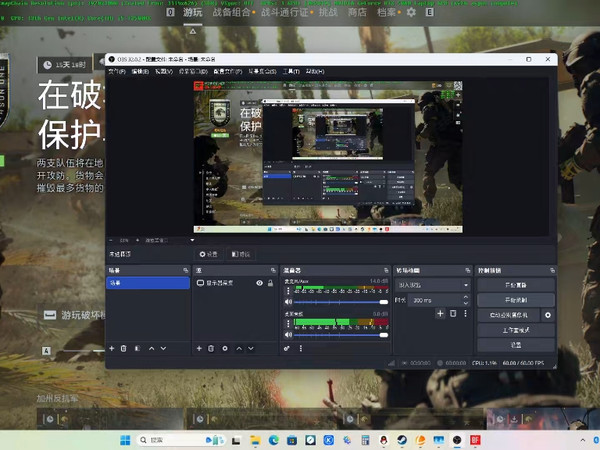600x450 pixels.
Task: Pop out the Controls dock panel
Action: point(552,271)
